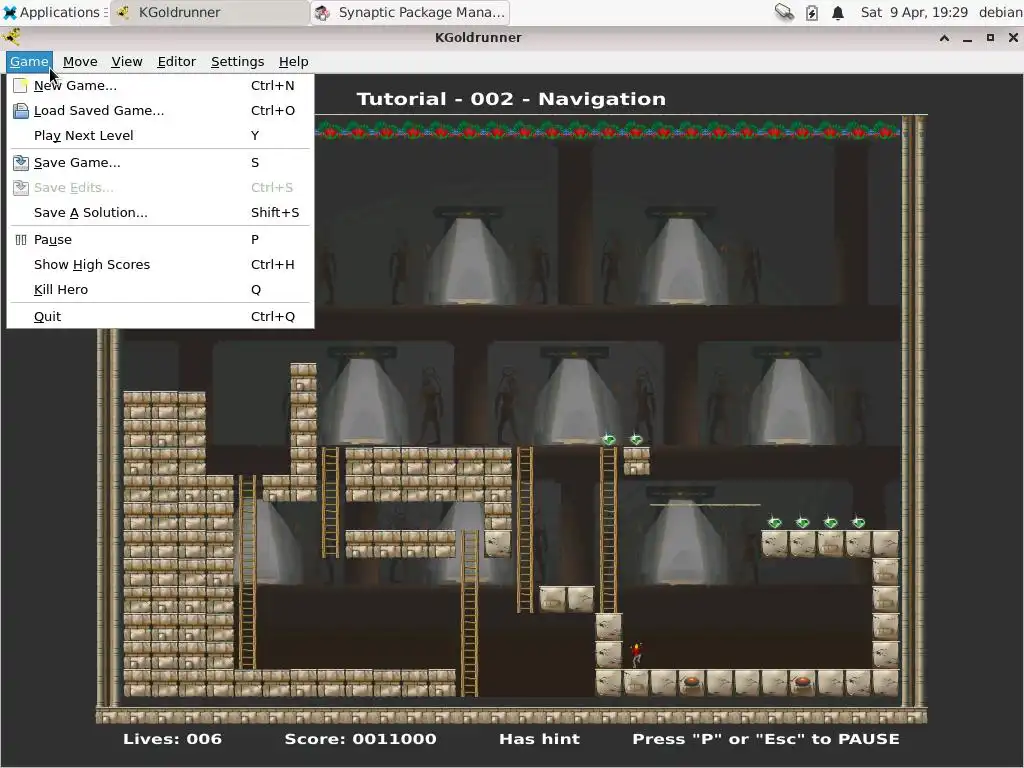Choose Kill Hero menu entry

[160, 289]
